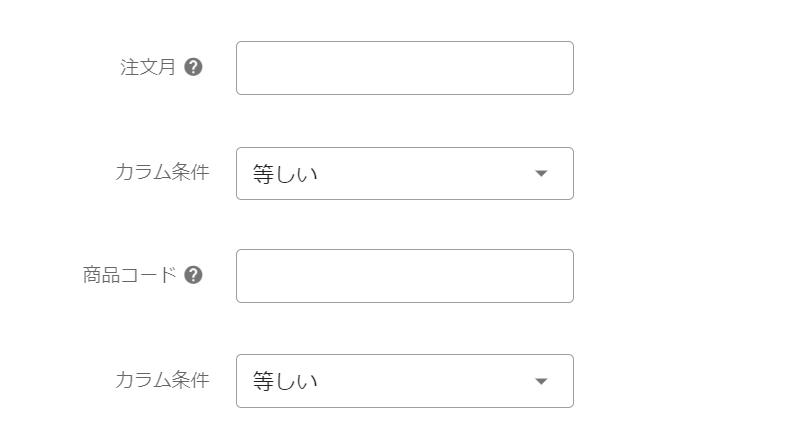Screen dimensions: 798x442
Task: Expand the condition list directly above 商品コード
Action: (404, 174)
